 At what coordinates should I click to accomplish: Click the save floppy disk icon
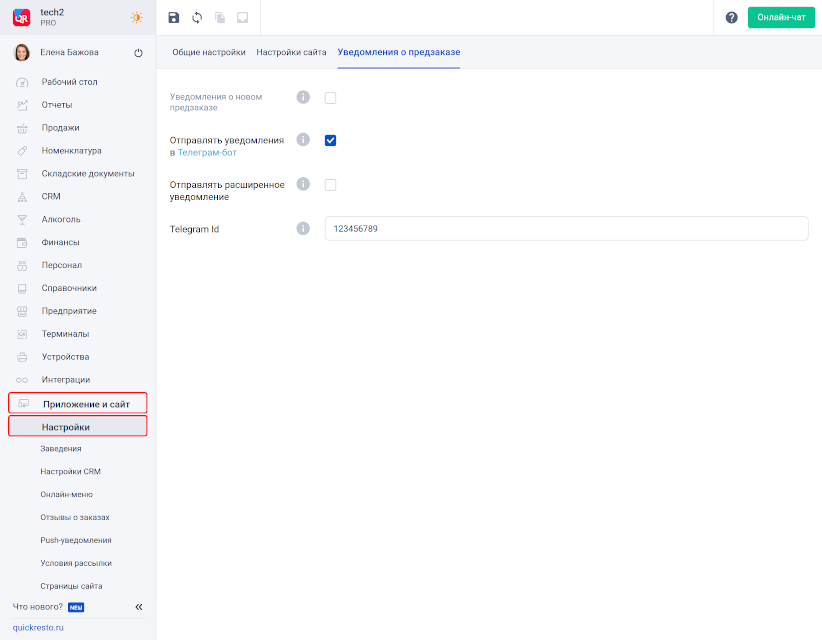click(x=174, y=18)
